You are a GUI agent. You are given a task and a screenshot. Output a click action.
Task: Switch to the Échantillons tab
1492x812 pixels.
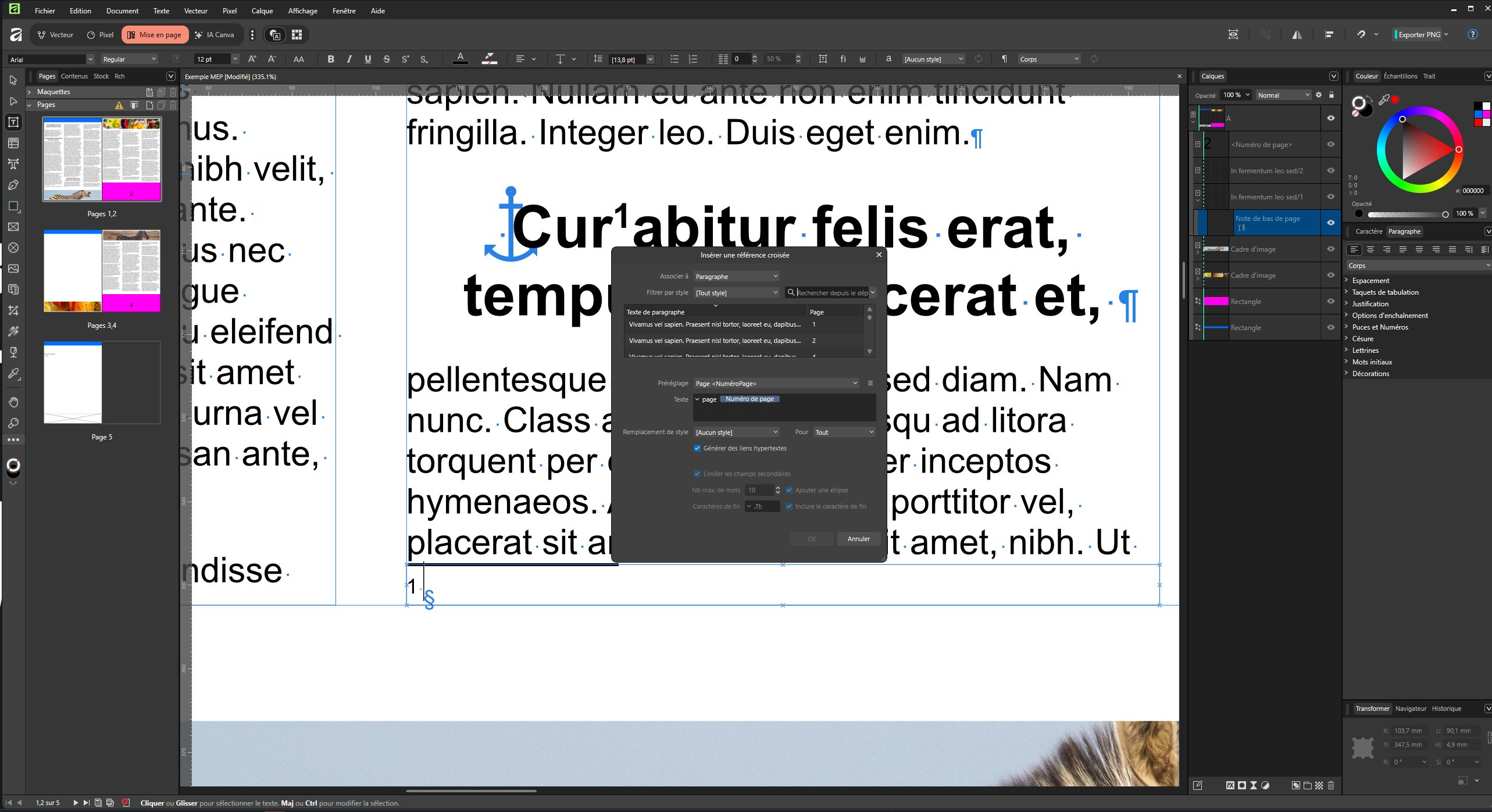pyautogui.click(x=1400, y=76)
